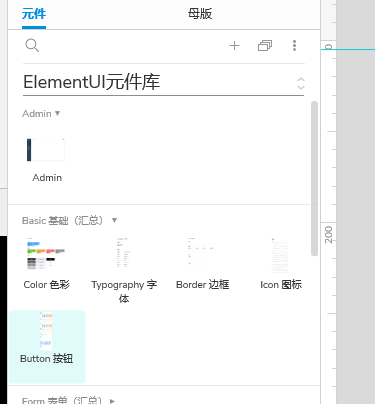375x404 pixels.
Task: Switch to the 母版 tab
Action: (x=200, y=14)
